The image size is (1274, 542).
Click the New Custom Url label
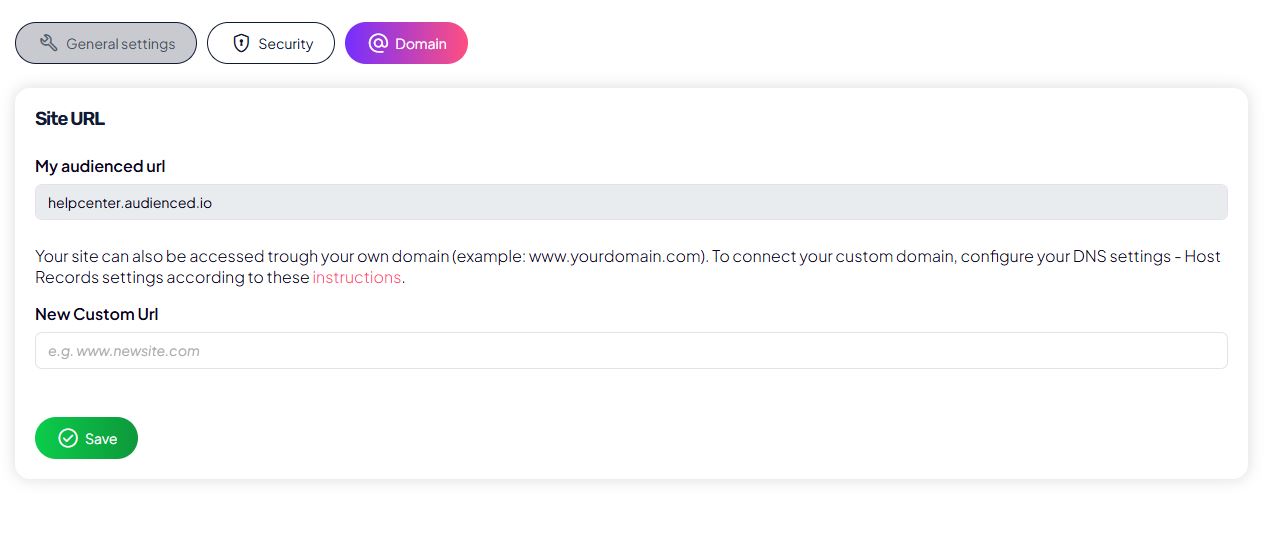pos(97,314)
